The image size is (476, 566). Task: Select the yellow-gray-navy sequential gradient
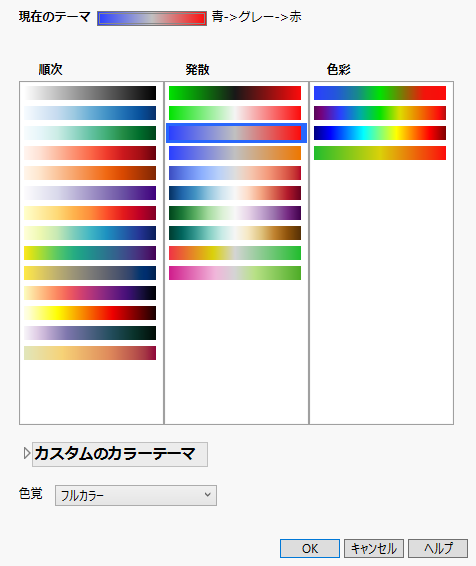(90, 273)
